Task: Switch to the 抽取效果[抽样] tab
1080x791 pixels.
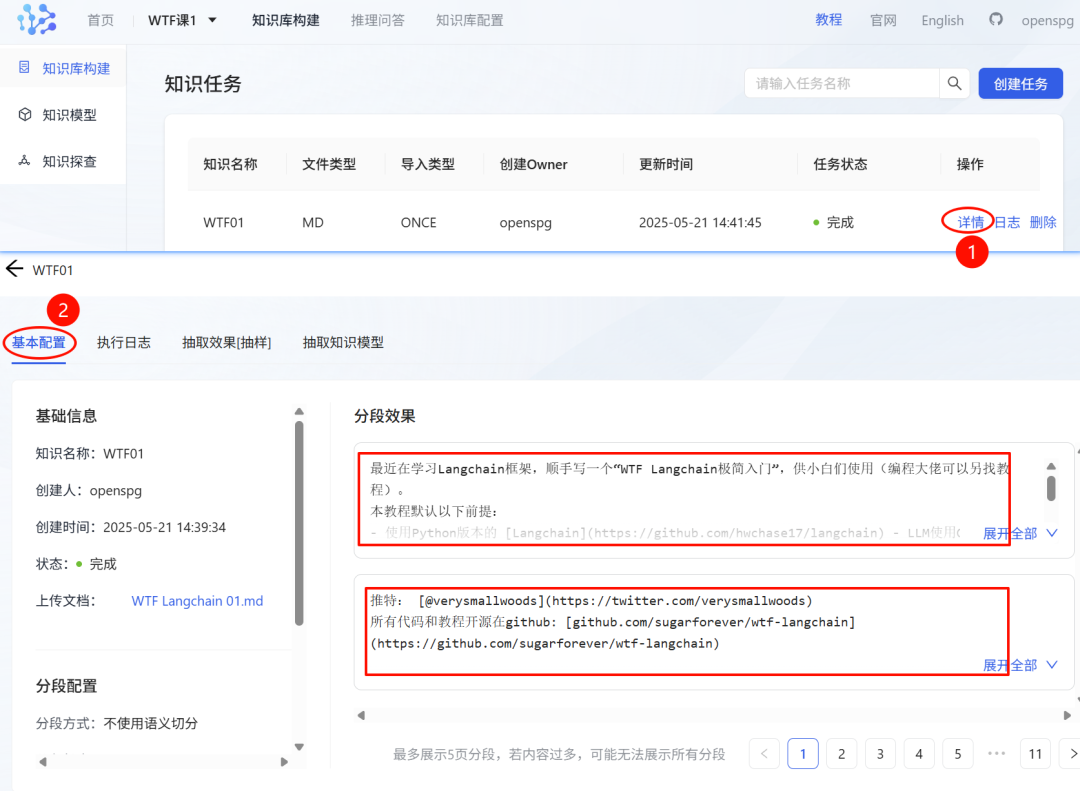Action: [227, 342]
